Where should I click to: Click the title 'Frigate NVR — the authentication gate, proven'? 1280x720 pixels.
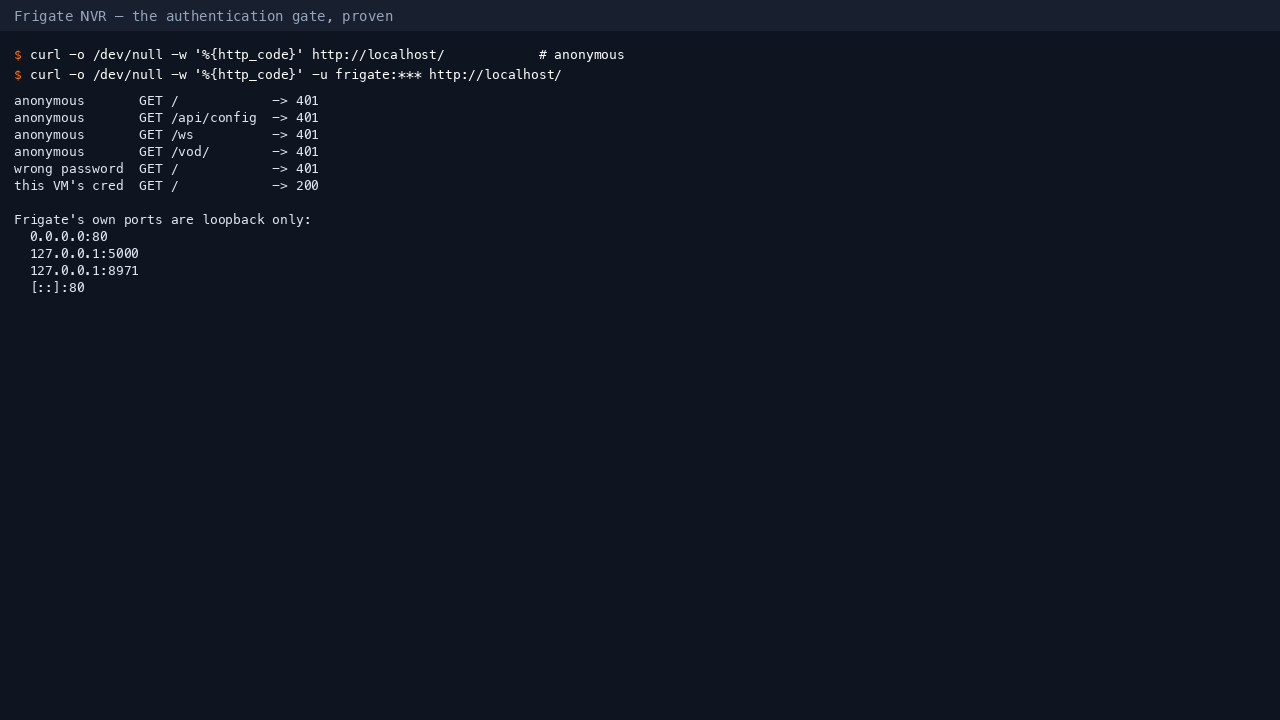pos(203,16)
